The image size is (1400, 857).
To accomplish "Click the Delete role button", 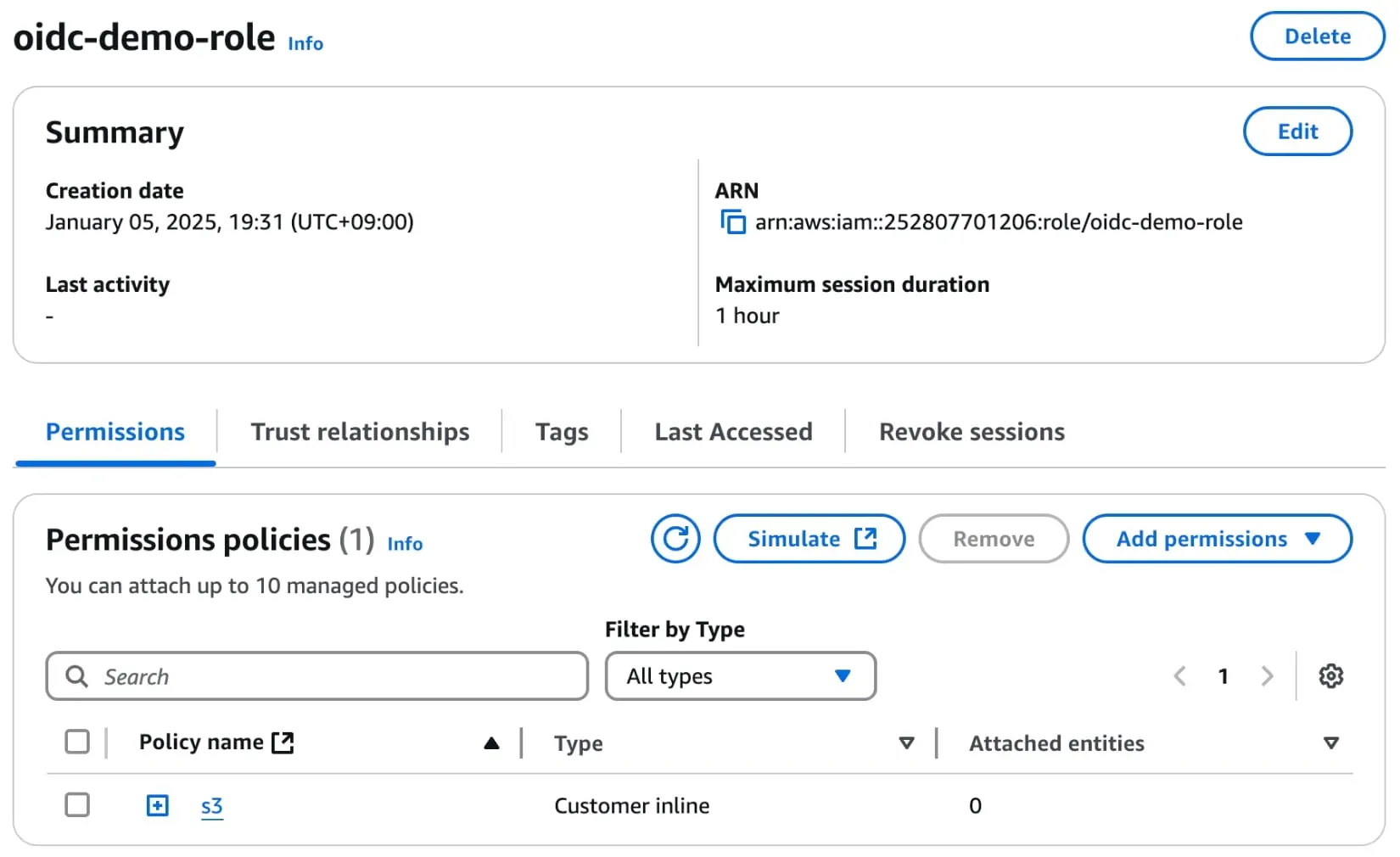I will [x=1317, y=36].
